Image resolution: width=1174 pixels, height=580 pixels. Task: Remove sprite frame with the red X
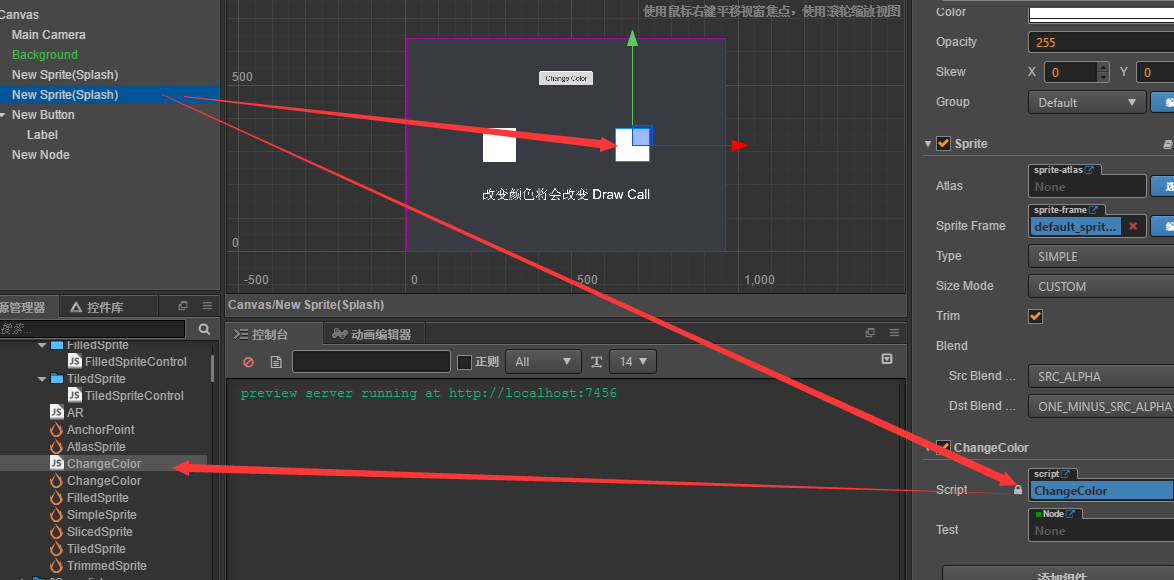pos(1133,226)
